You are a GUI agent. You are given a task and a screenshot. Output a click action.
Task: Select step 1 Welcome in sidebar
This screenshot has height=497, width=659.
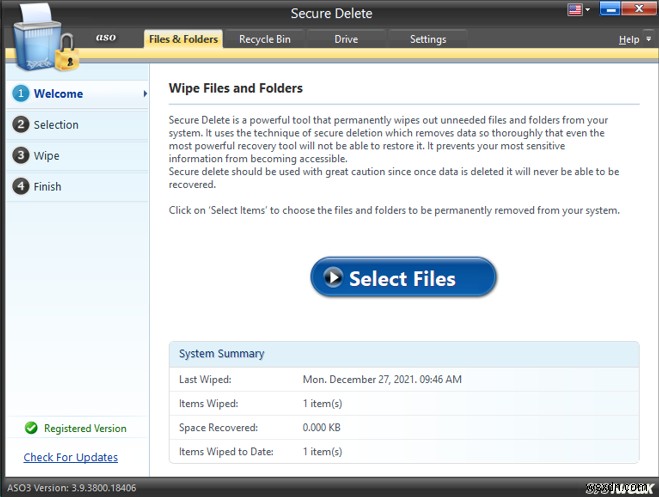pyautogui.click(x=78, y=93)
